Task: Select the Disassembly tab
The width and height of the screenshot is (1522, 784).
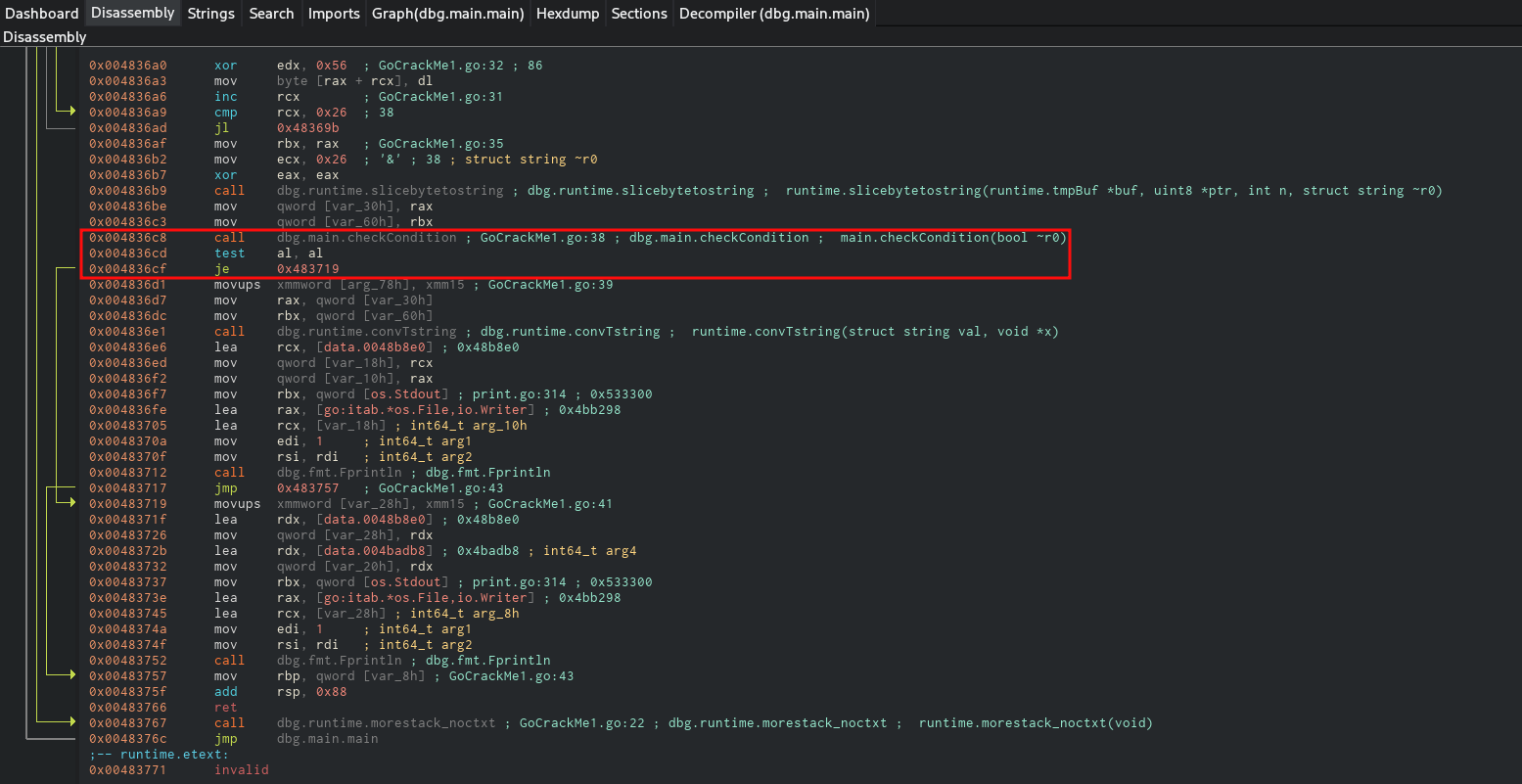Action: tap(132, 14)
